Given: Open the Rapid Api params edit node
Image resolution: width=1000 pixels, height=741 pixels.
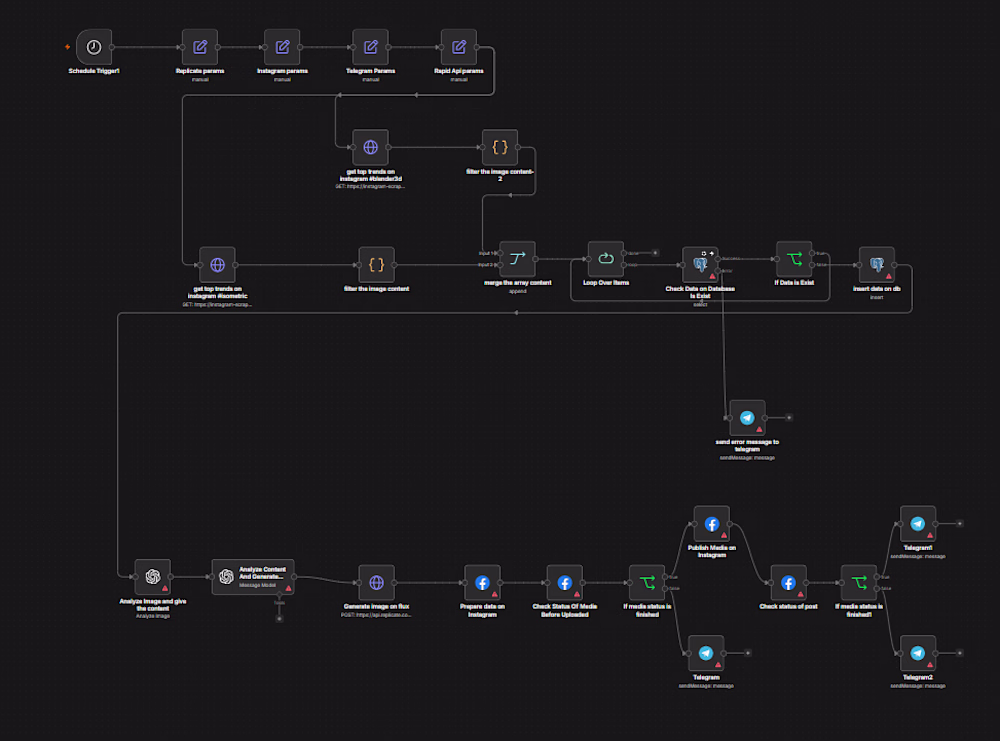Looking at the screenshot, I should pos(459,47).
